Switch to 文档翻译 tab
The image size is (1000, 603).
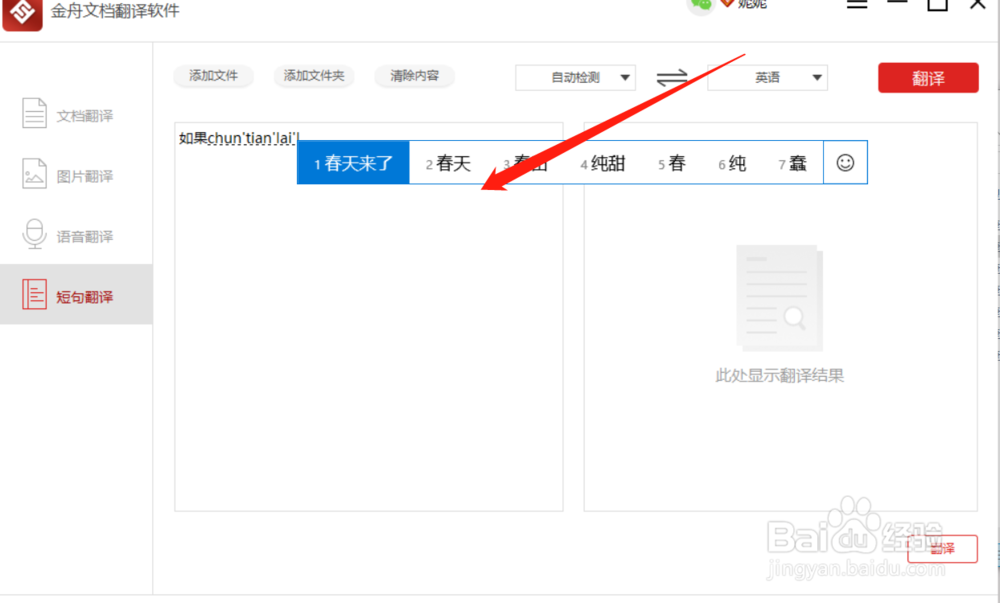pos(77,113)
